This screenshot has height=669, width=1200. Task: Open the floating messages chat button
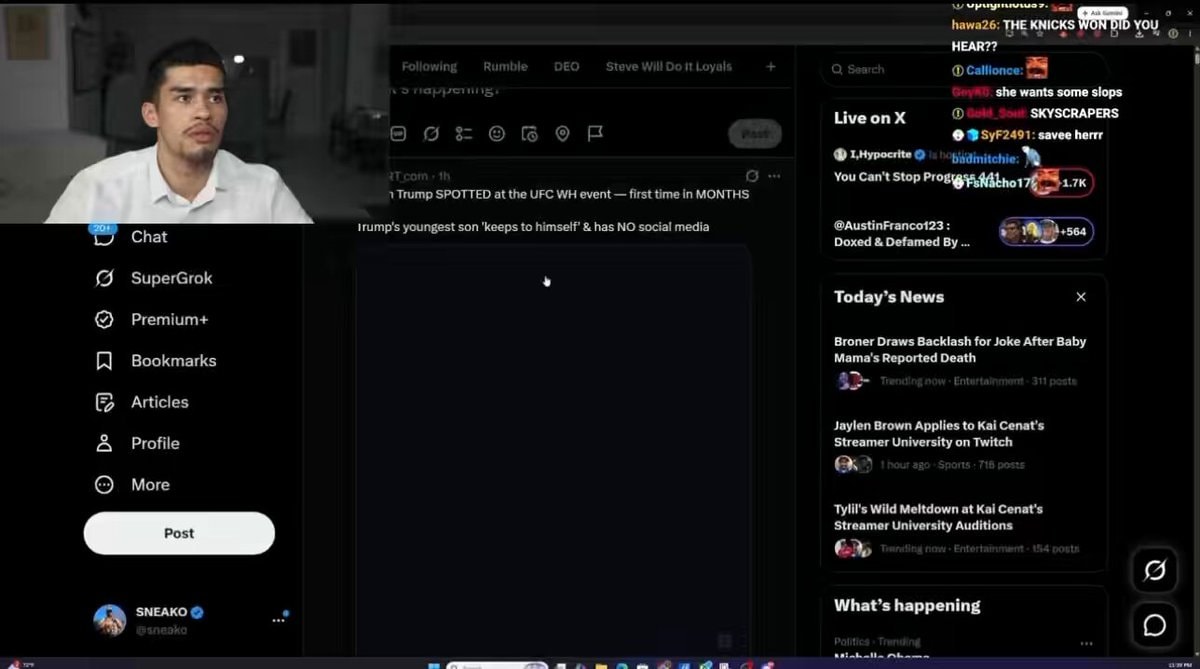(1154, 625)
